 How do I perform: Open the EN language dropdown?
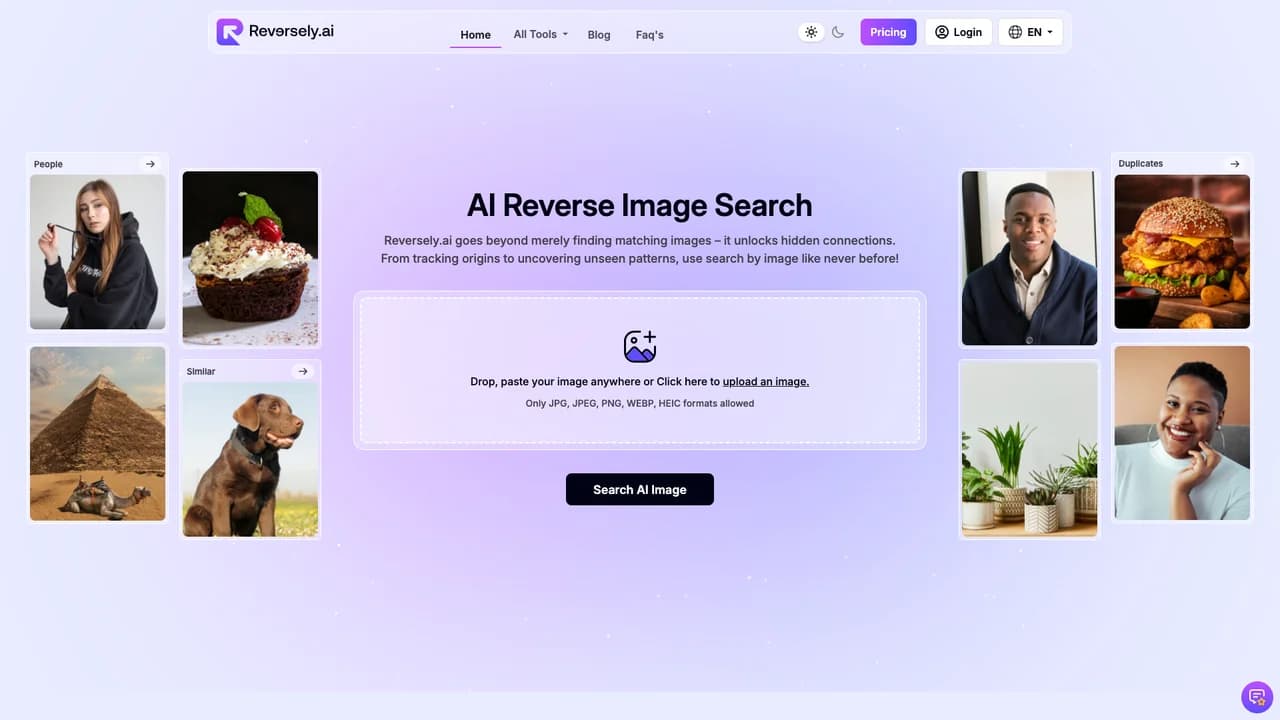click(x=1030, y=32)
